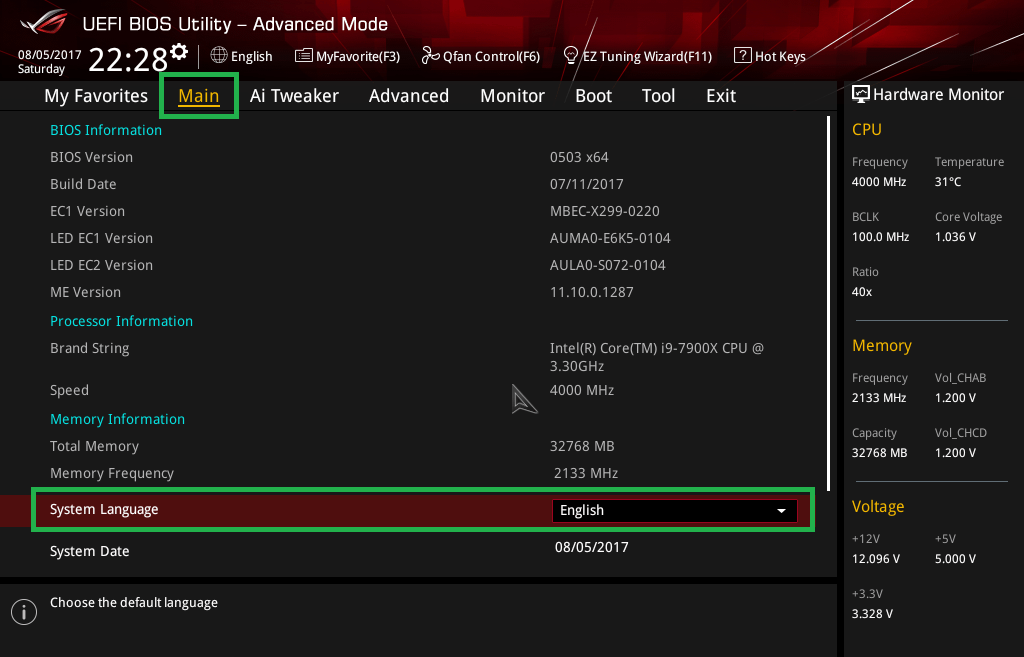Image resolution: width=1024 pixels, height=657 pixels.
Task: Click the Hot Keys question mark icon
Action: point(743,56)
